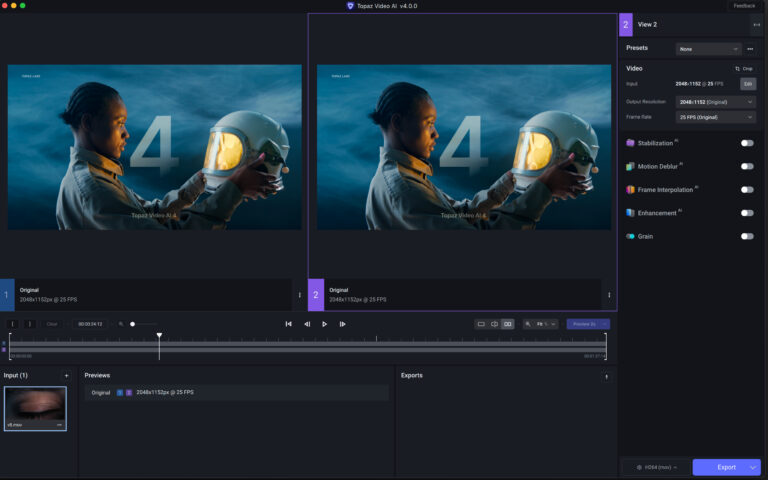Click the input resolution 2048x1152 @ 25 FPS text
The image size is (768, 480).
pyautogui.click(x=699, y=84)
